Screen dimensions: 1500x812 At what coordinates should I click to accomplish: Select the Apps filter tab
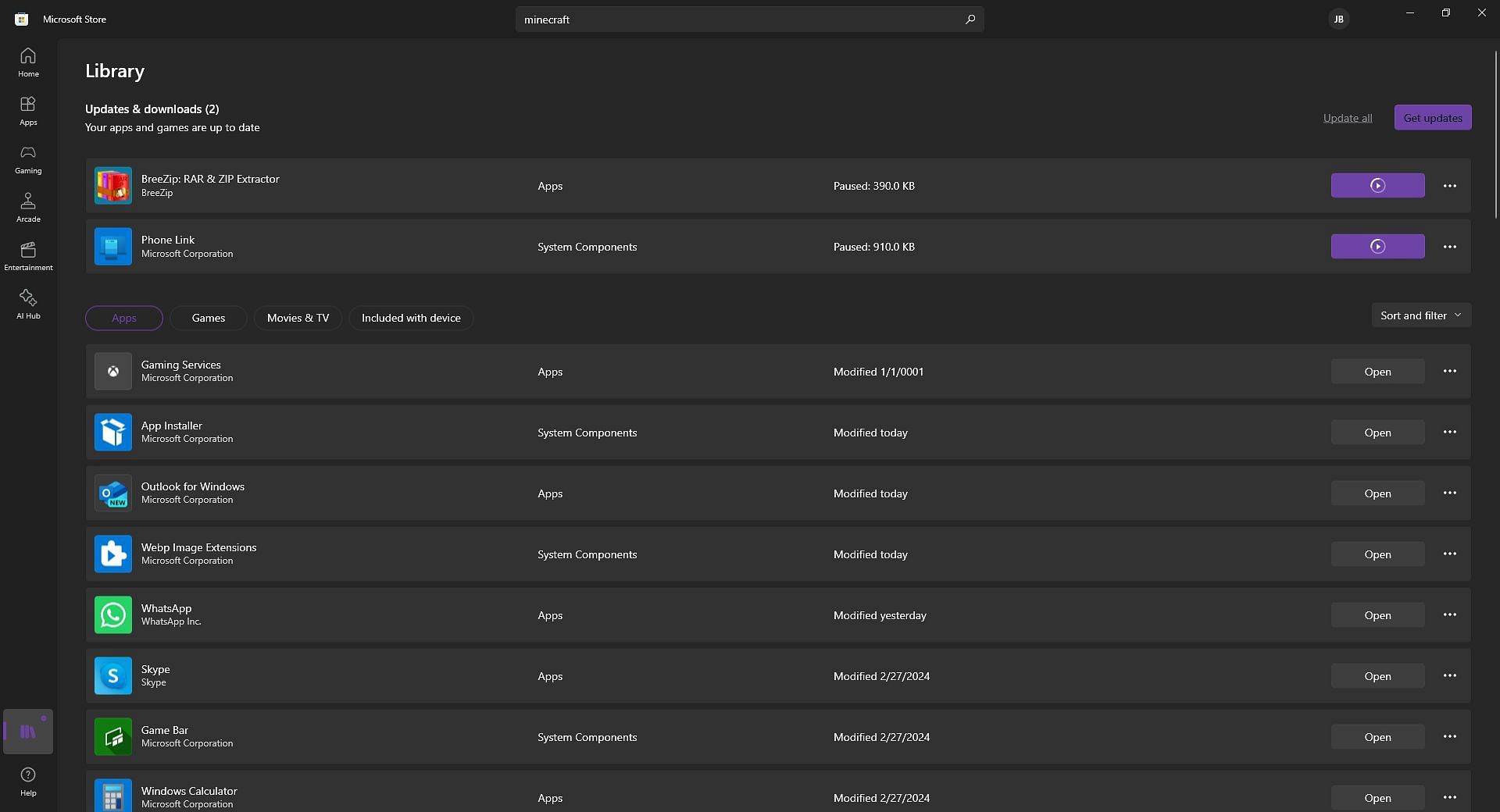tap(124, 318)
